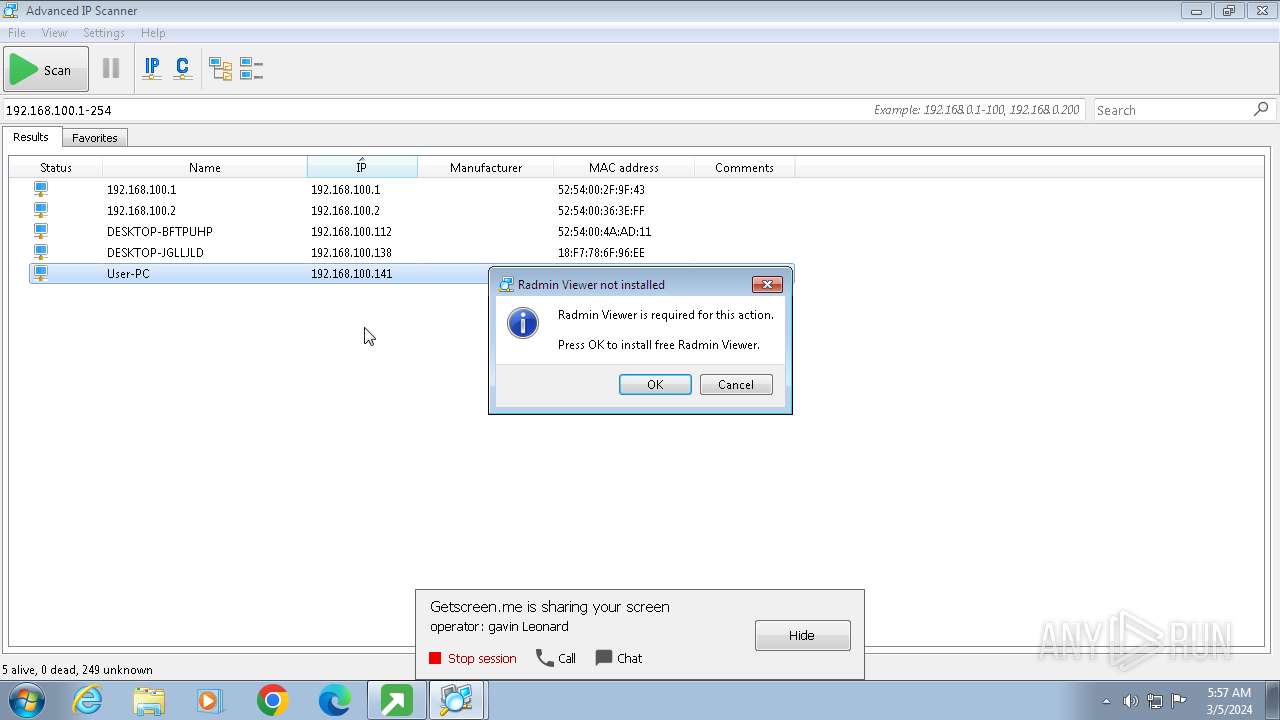Click into the Search field
Screen dimensions: 1280x720
(1170, 110)
